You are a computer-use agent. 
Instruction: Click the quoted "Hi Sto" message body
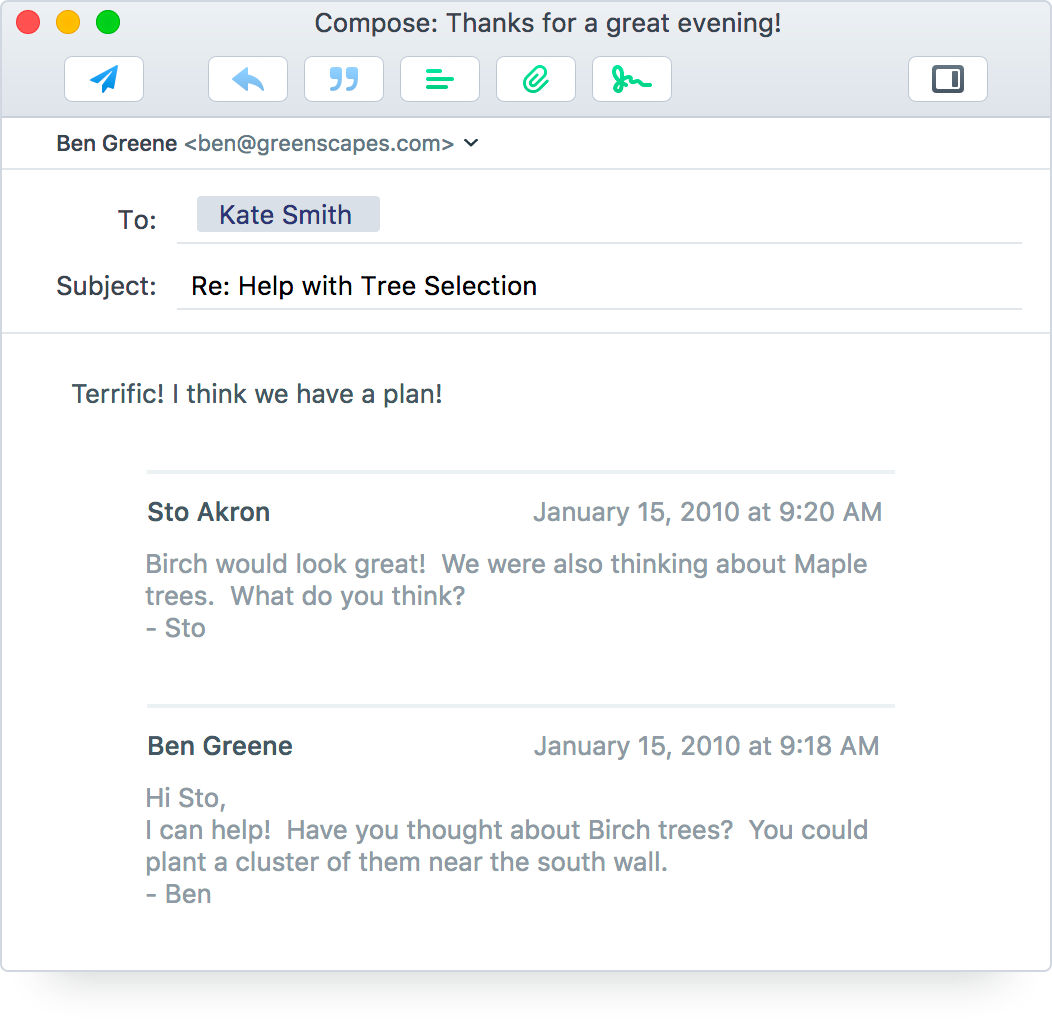click(505, 846)
